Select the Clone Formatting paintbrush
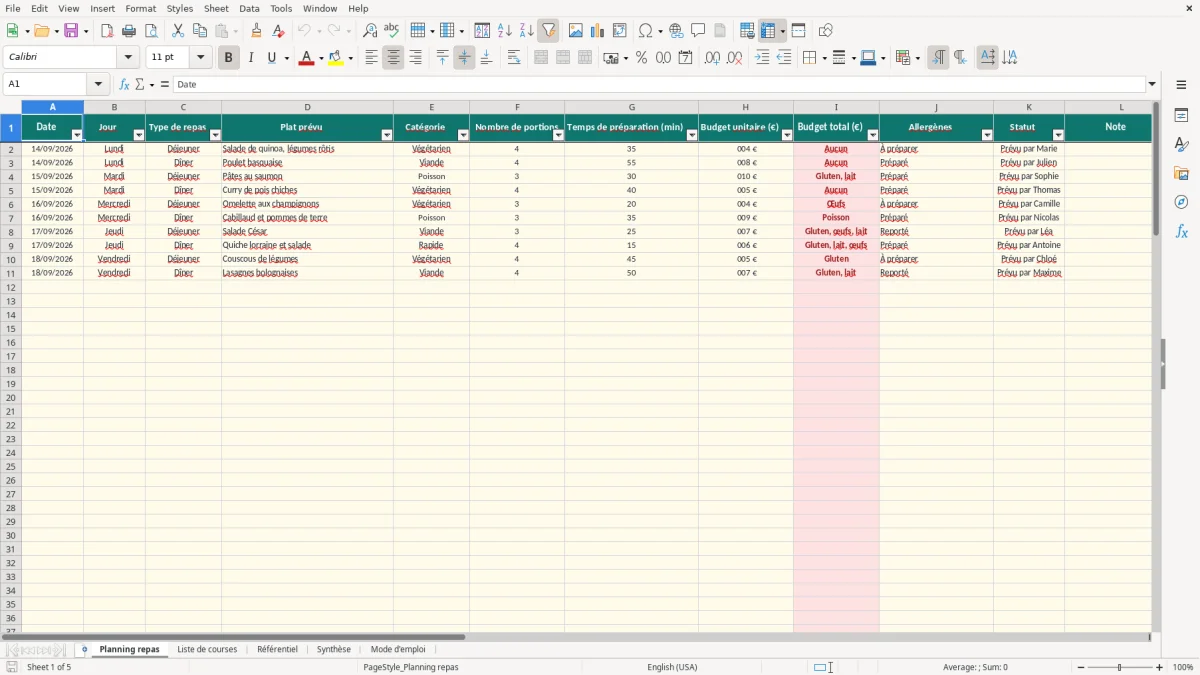 coord(257,31)
